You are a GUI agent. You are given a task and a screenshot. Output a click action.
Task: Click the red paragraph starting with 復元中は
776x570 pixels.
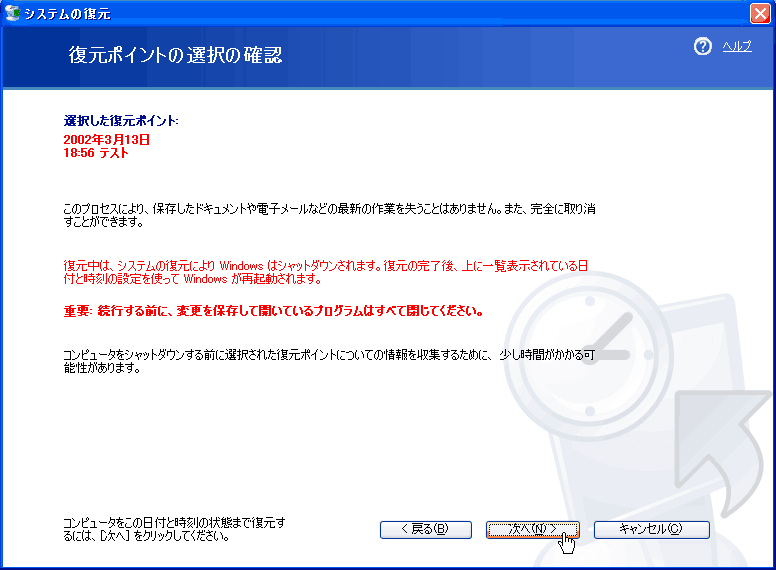click(326, 272)
